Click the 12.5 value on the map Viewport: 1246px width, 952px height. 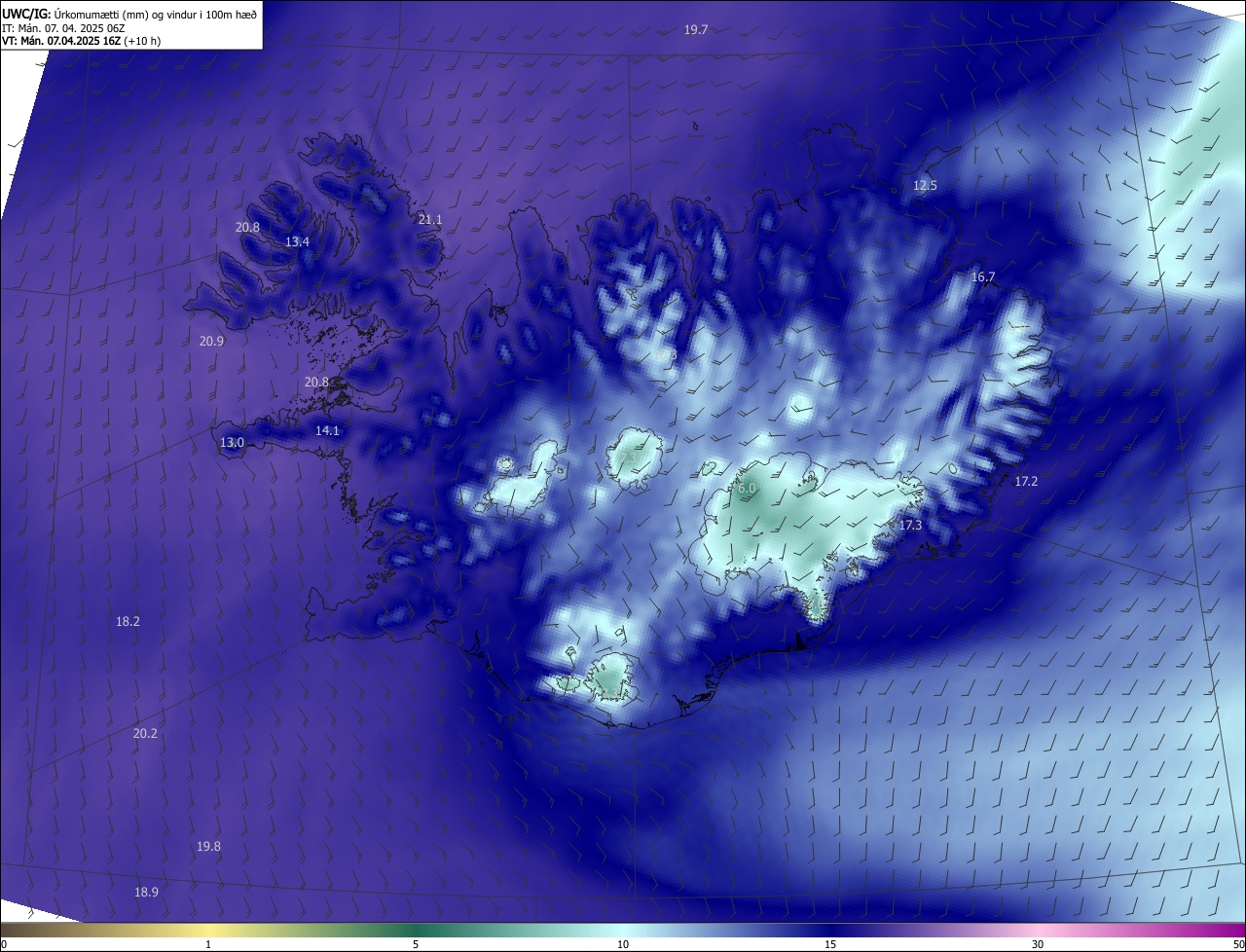(x=925, y=185)
